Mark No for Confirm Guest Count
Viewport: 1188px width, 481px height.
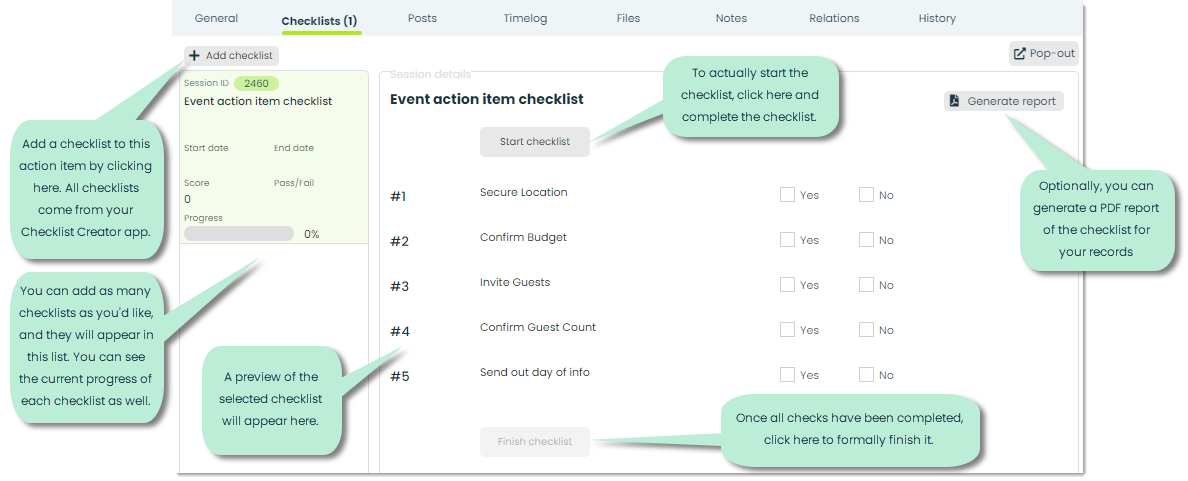(x=866, y=330)
